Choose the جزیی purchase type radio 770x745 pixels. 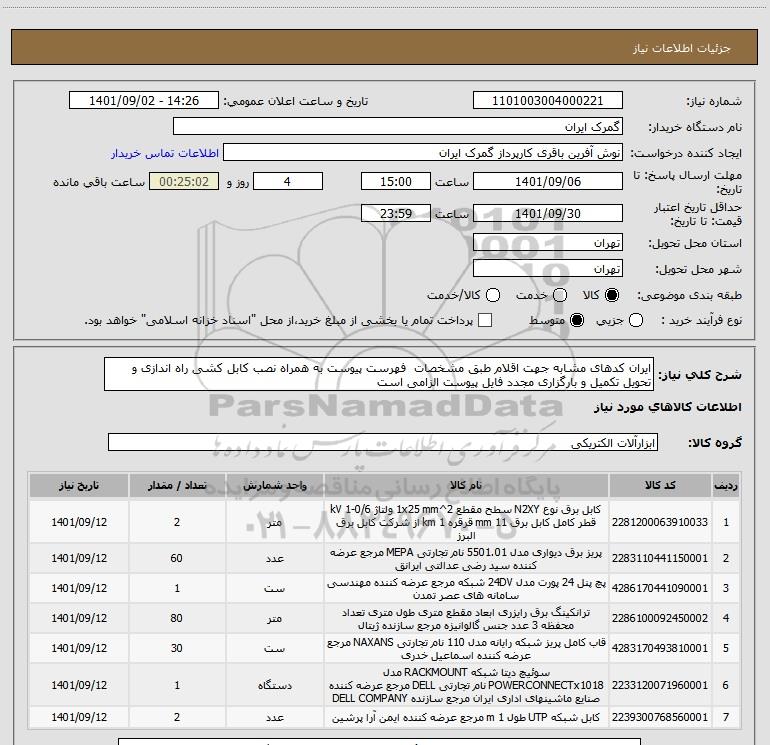pos(636,320)
